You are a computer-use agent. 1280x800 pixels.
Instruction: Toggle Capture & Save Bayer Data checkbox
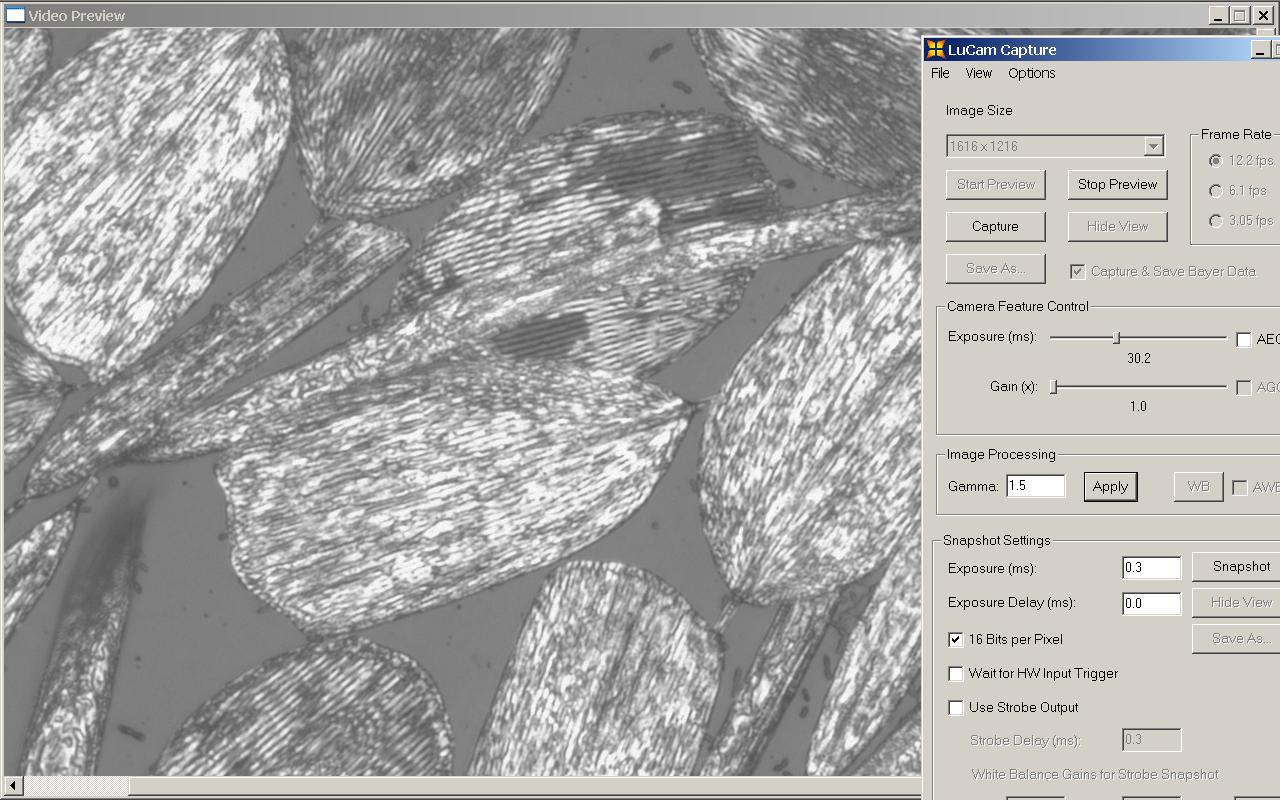(x=1077, y=271)
